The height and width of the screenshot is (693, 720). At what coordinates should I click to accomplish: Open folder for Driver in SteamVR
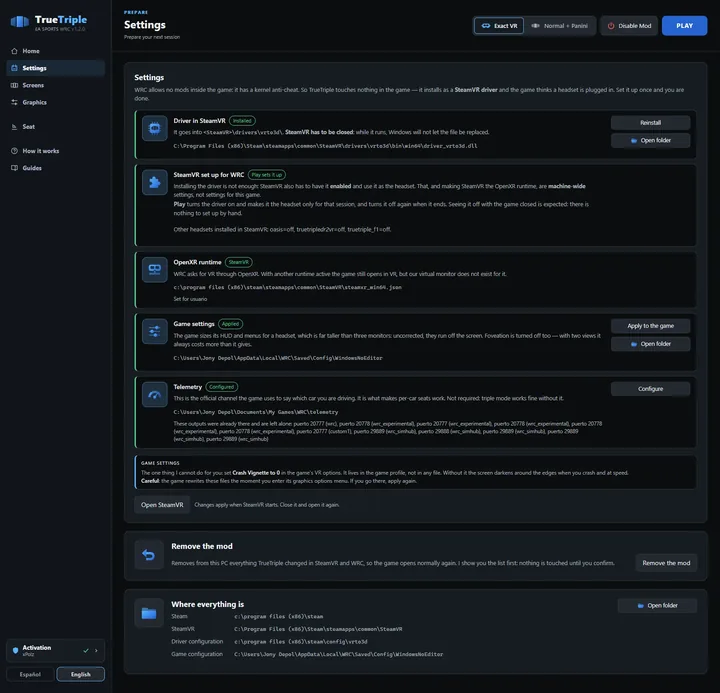[x=650, y=141]
